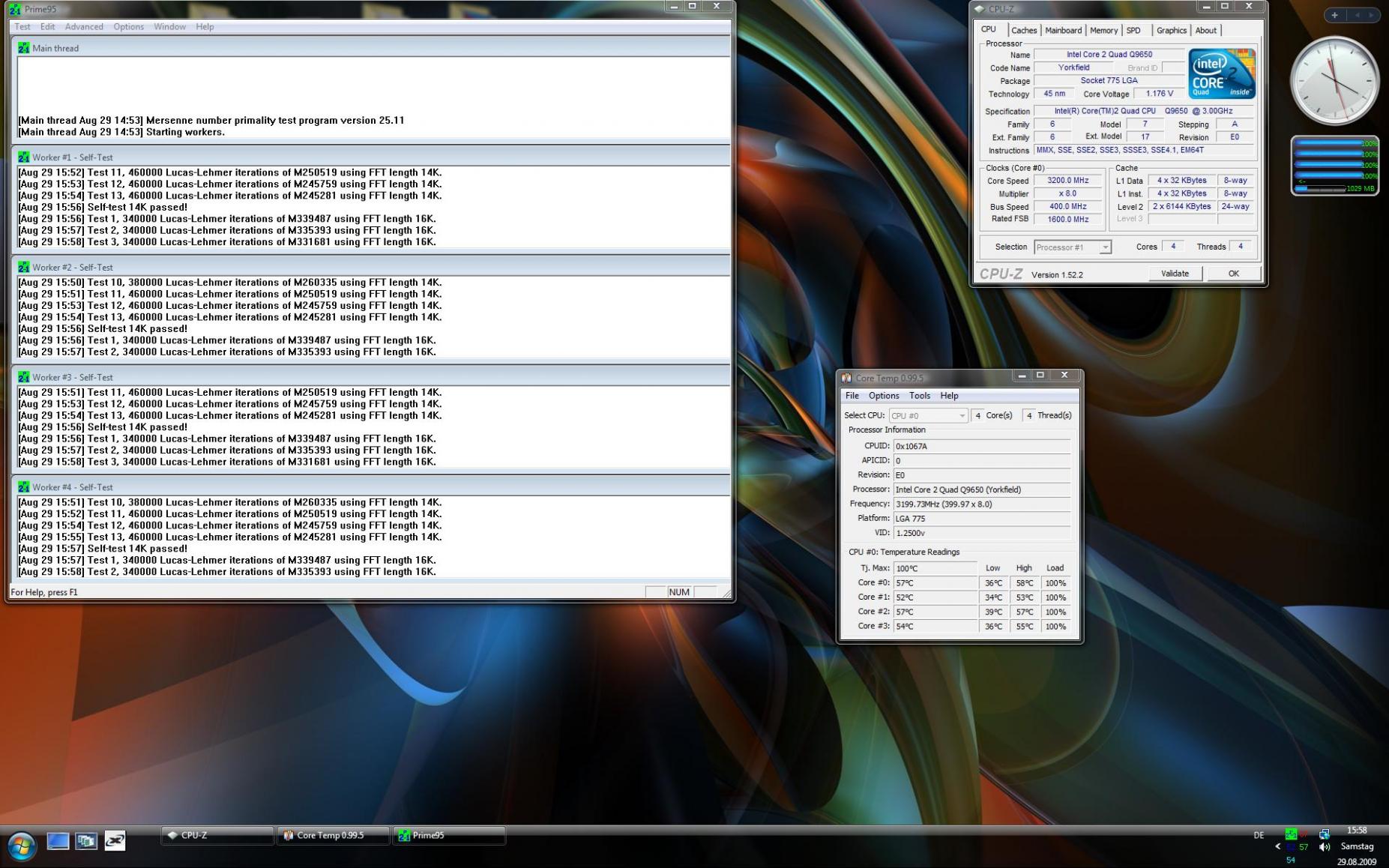The width and height of the screenshot is (1389, 868).
Task: Click the 1.2500v VID value in Core Temp
Action: (982, 533)
